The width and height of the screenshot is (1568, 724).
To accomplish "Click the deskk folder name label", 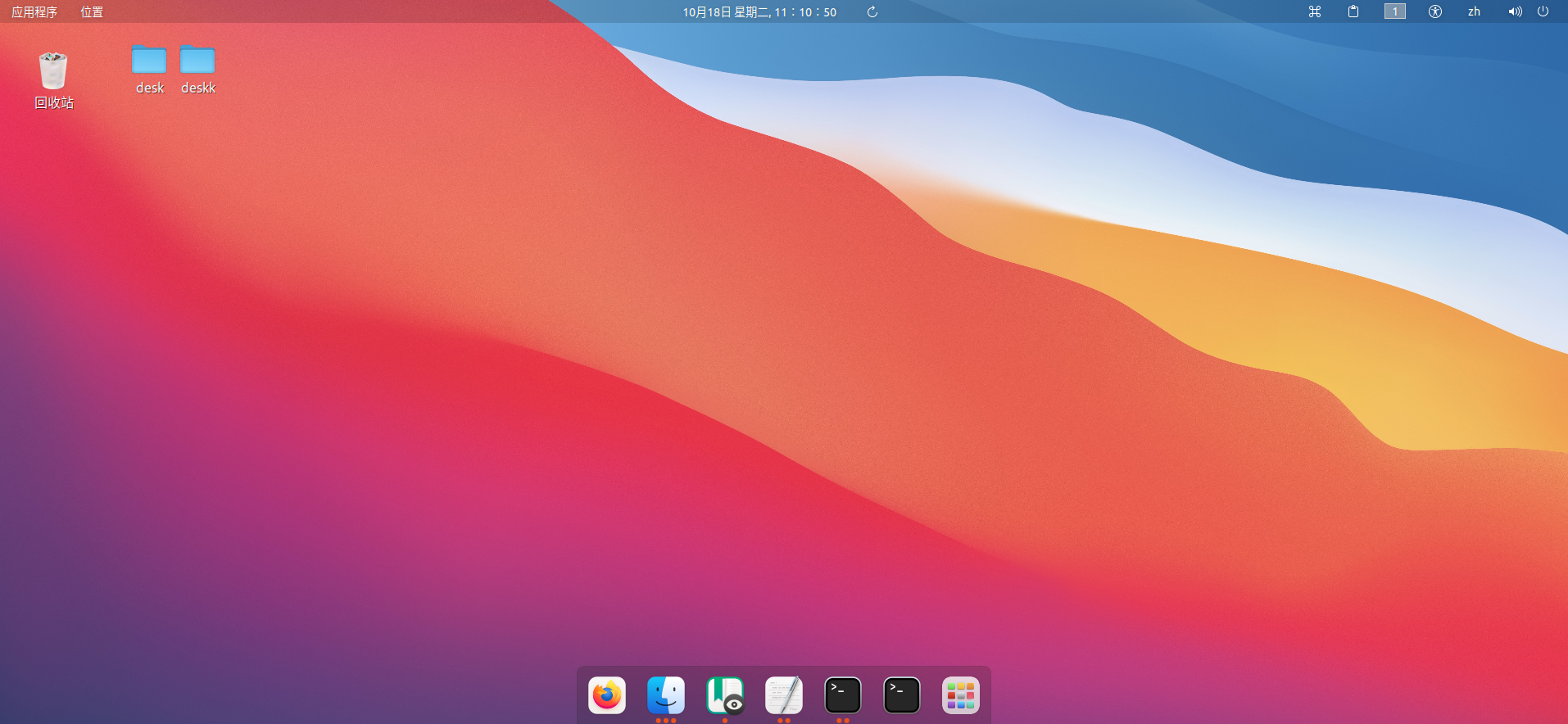I will click(198, 88).
